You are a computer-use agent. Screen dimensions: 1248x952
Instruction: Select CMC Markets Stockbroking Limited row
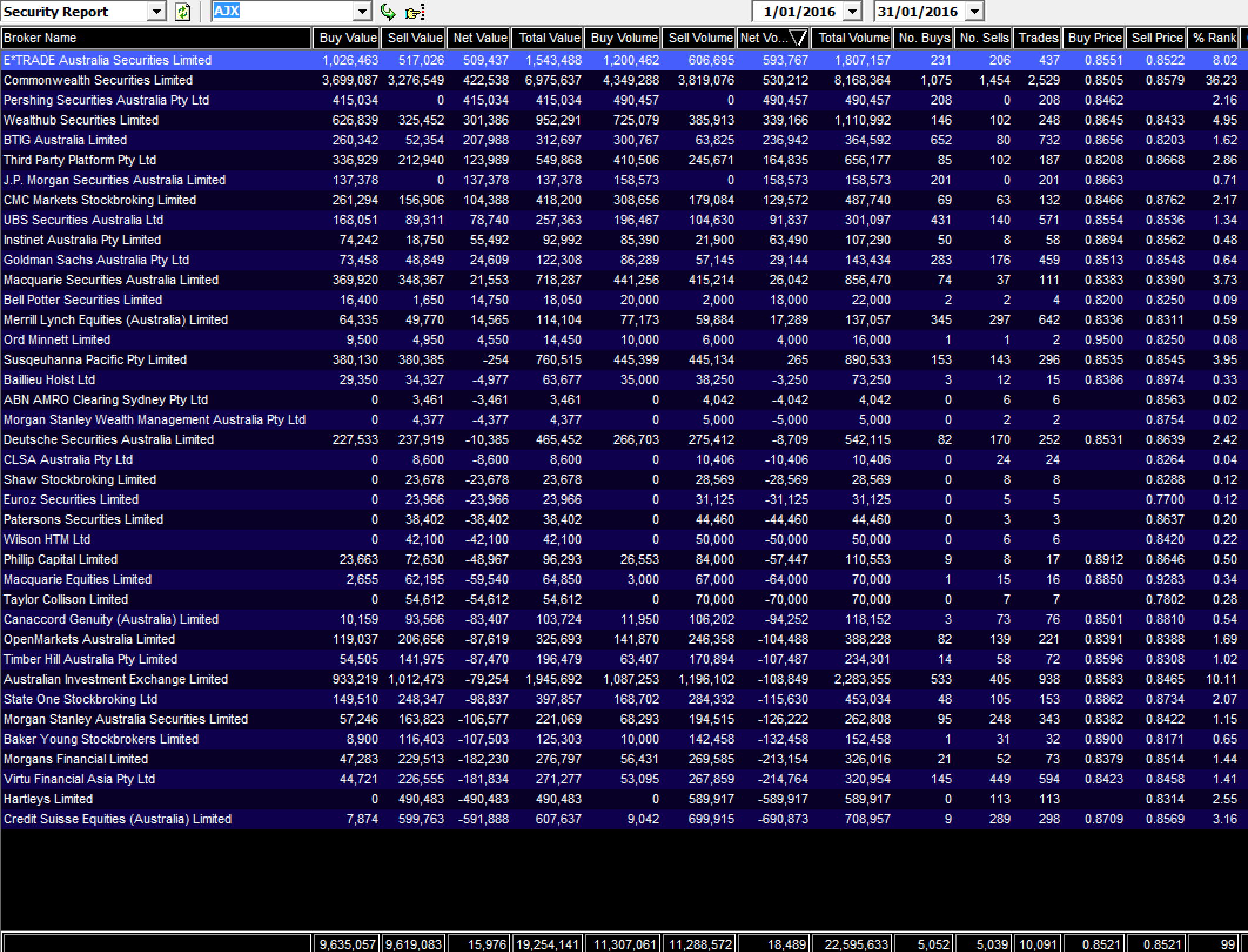coord(624,200)
